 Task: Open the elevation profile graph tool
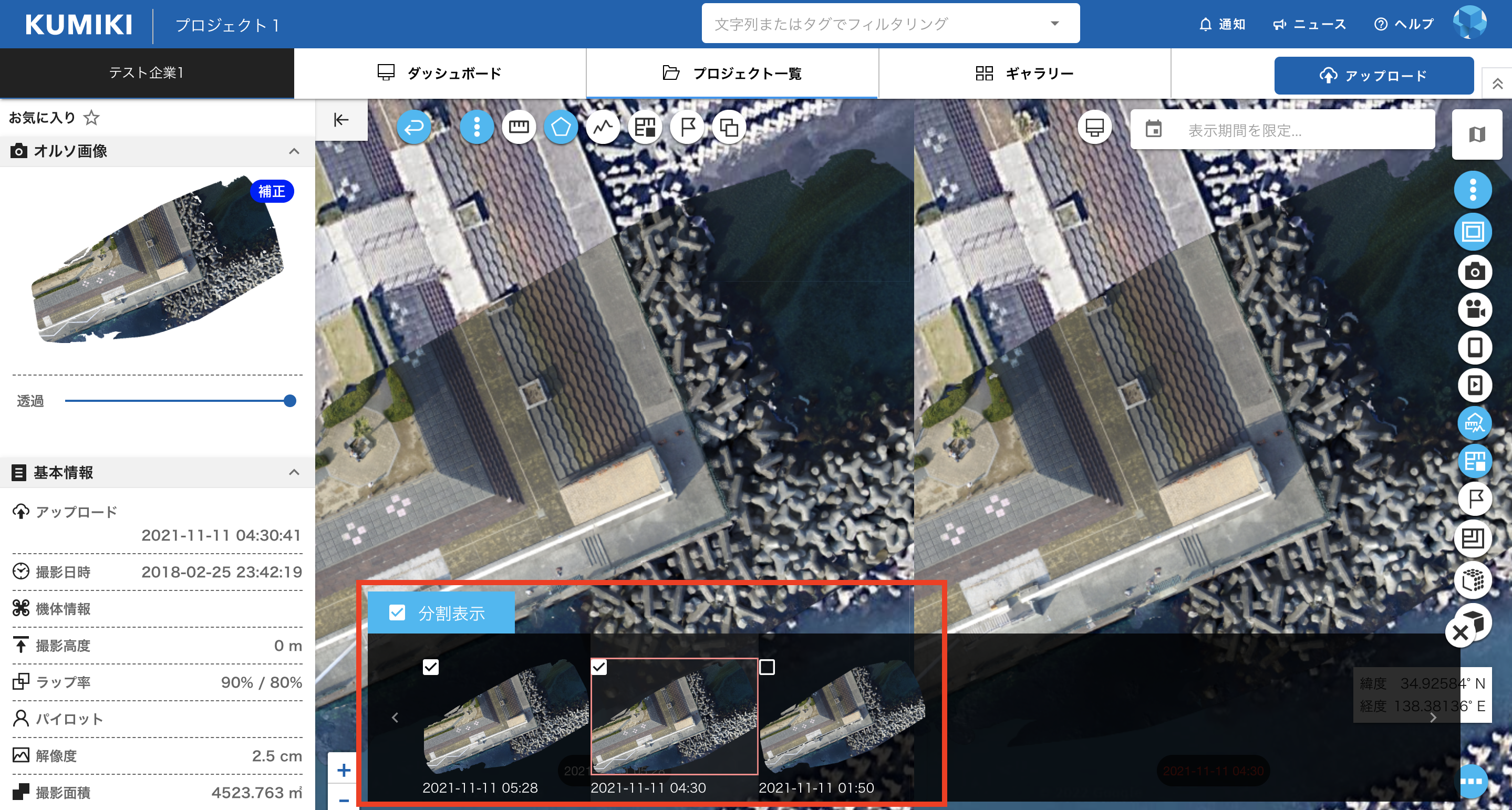[x=603, y=127]
